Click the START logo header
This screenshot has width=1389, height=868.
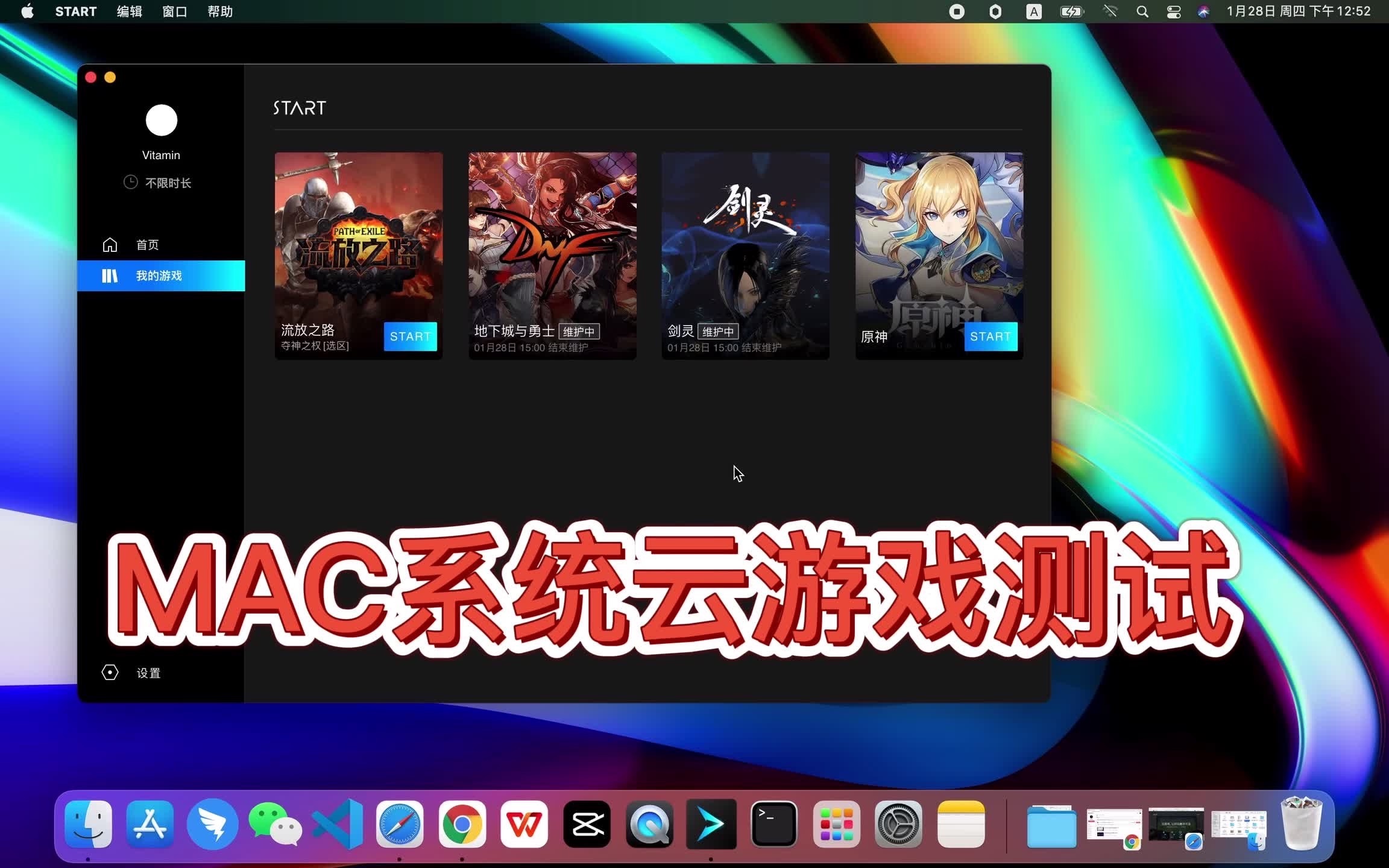click(x=300, y=108)
